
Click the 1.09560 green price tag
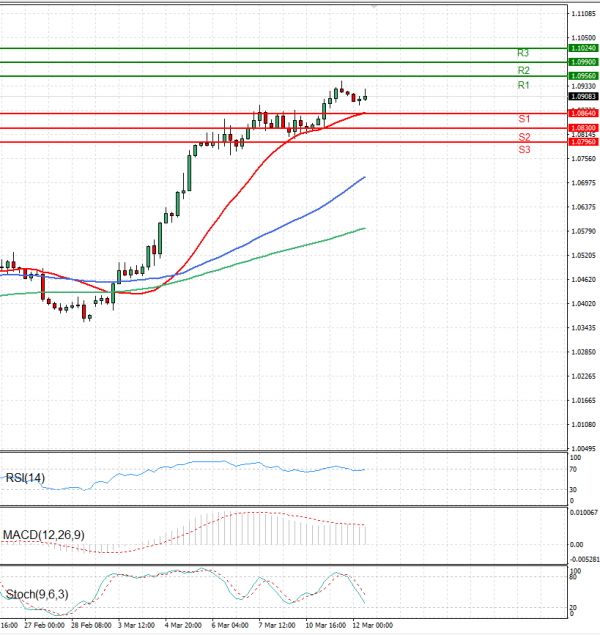click(582, 76)
